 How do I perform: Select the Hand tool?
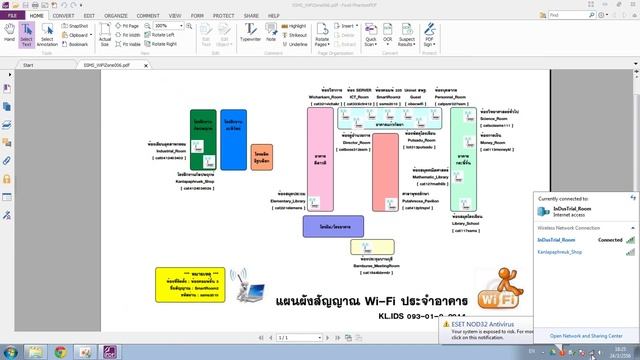[x=9, y=33]
